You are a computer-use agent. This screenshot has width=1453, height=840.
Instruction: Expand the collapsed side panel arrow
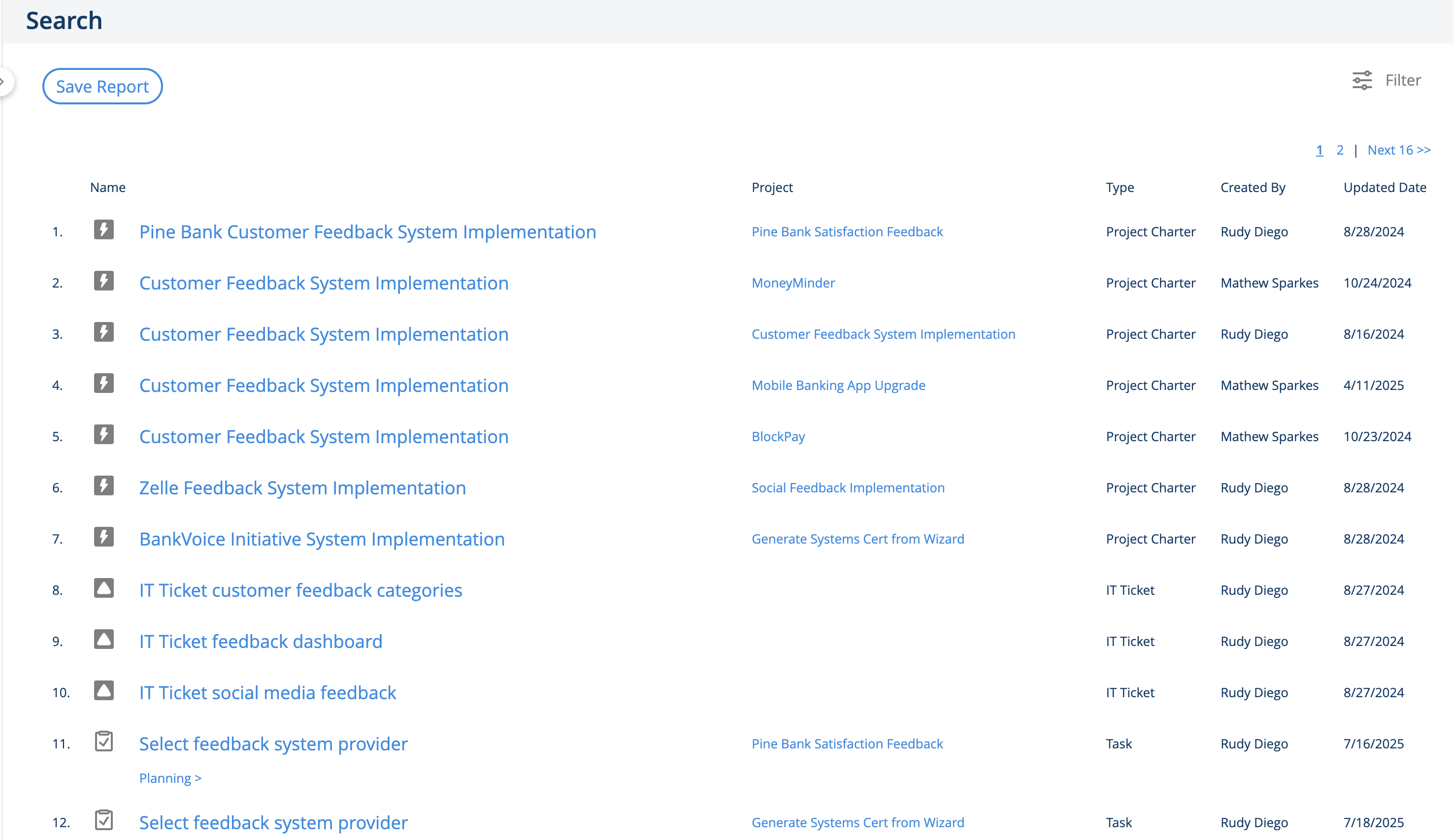tap(3, 82)
